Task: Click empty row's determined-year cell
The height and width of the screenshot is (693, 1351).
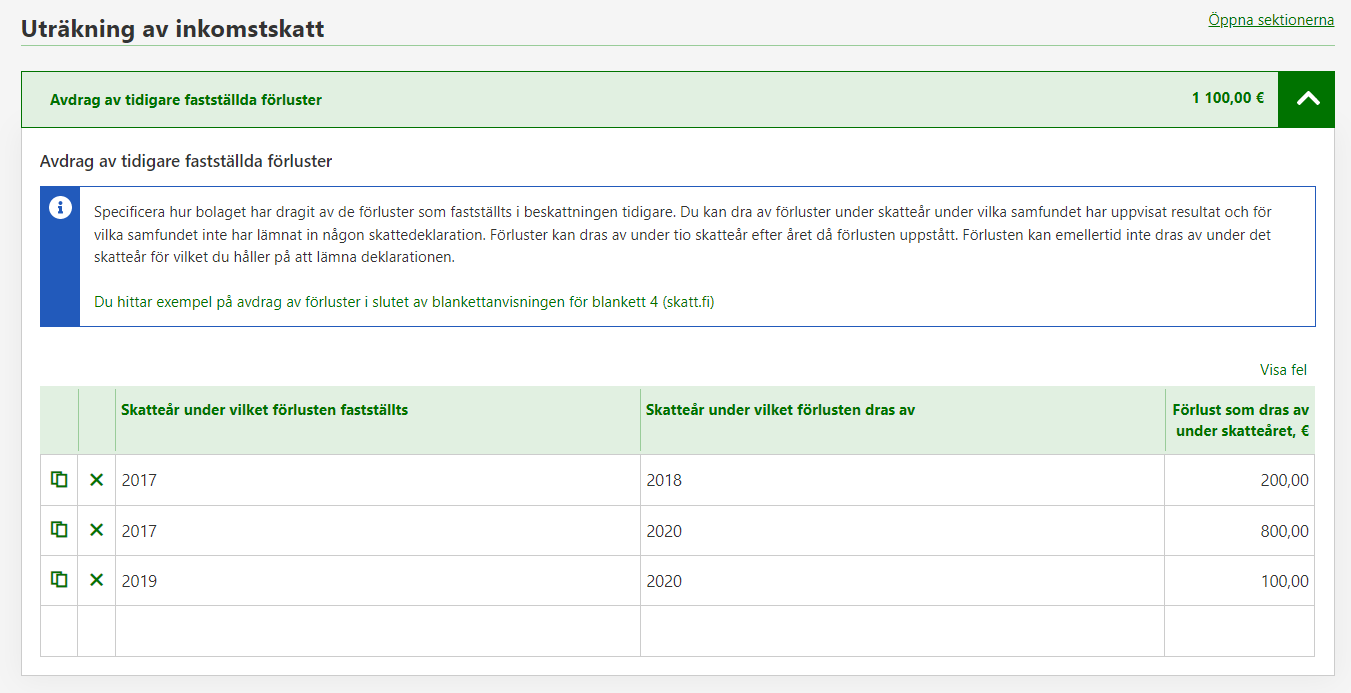Action: point(377,631)
